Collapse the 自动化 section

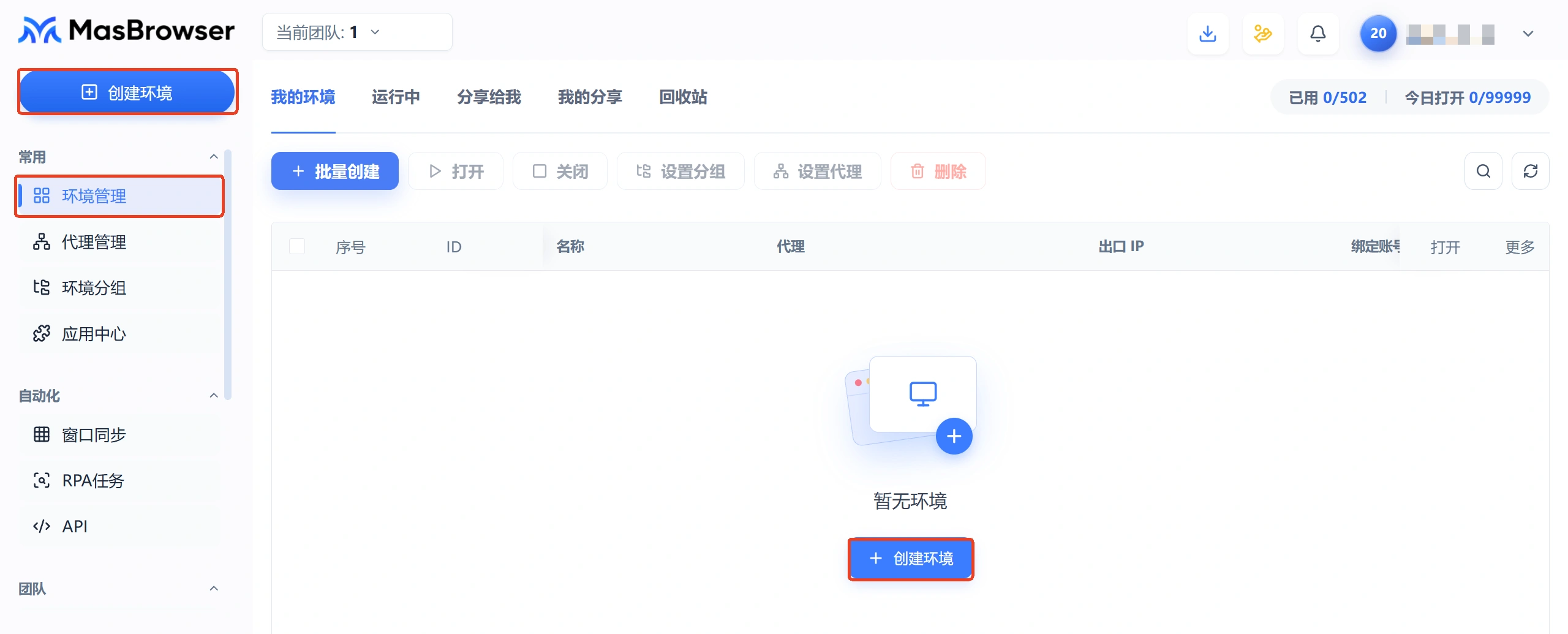pos(214,396)
